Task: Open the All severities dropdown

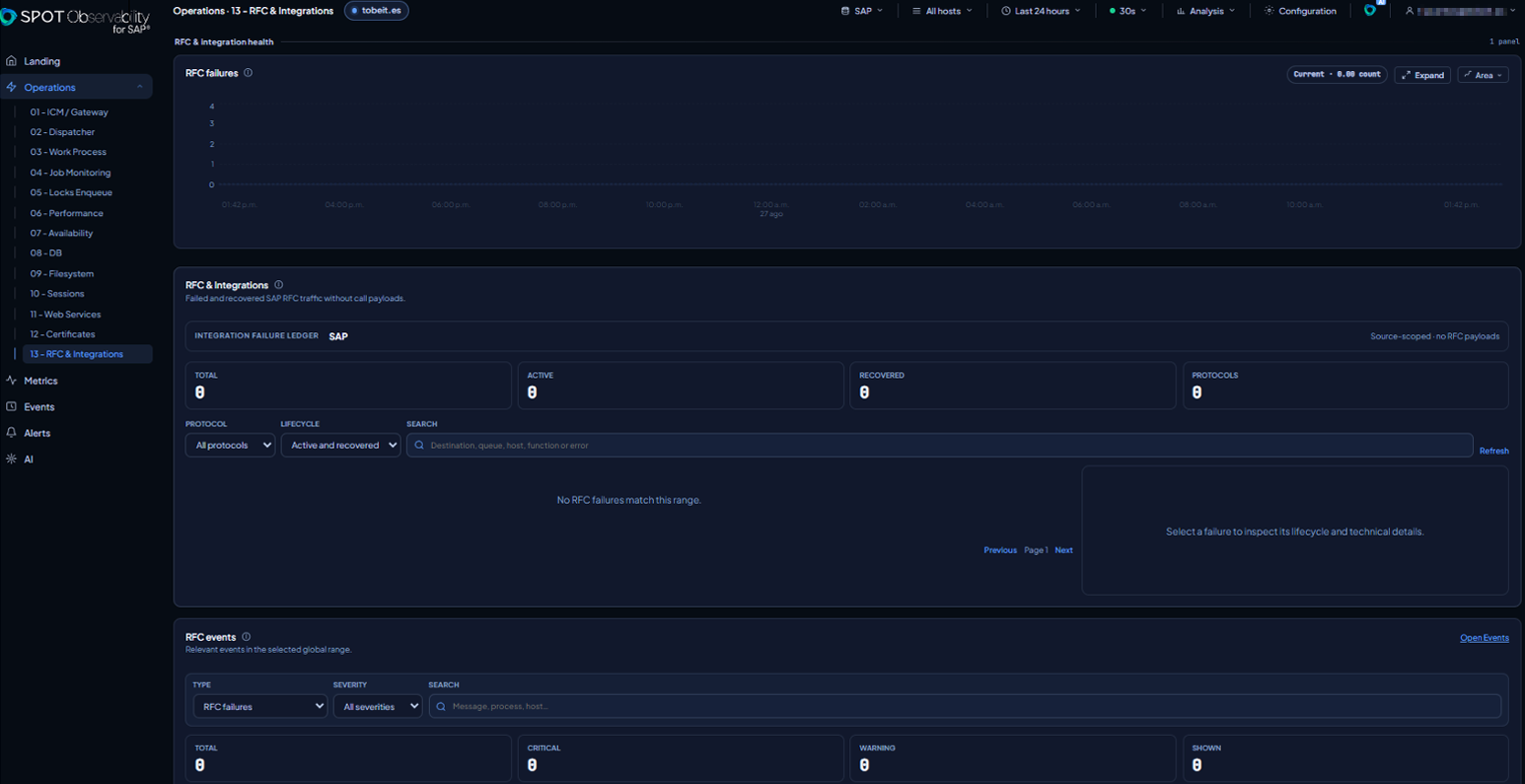Action: tap(378, 706)
